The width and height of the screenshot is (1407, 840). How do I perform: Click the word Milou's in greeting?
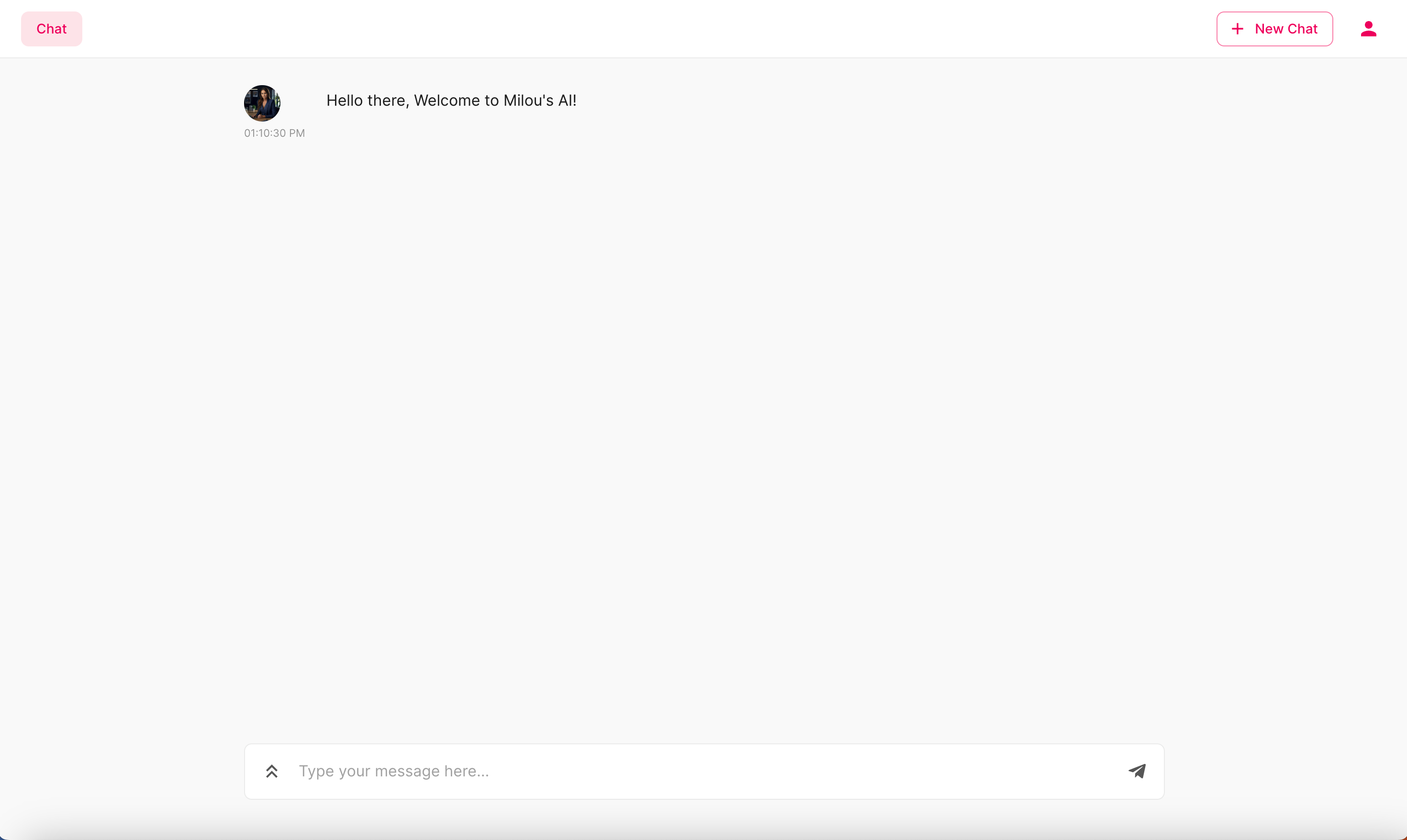click(528, 101)
